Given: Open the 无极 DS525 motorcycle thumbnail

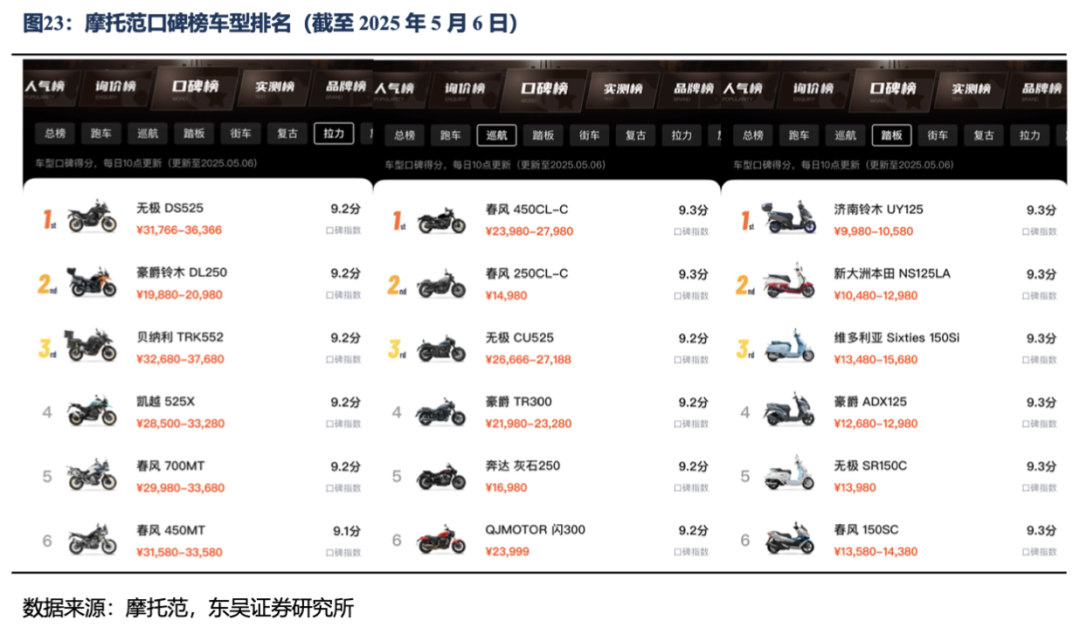Looking at the screenshot, I should pyautogui.click(x=92, y=217).
